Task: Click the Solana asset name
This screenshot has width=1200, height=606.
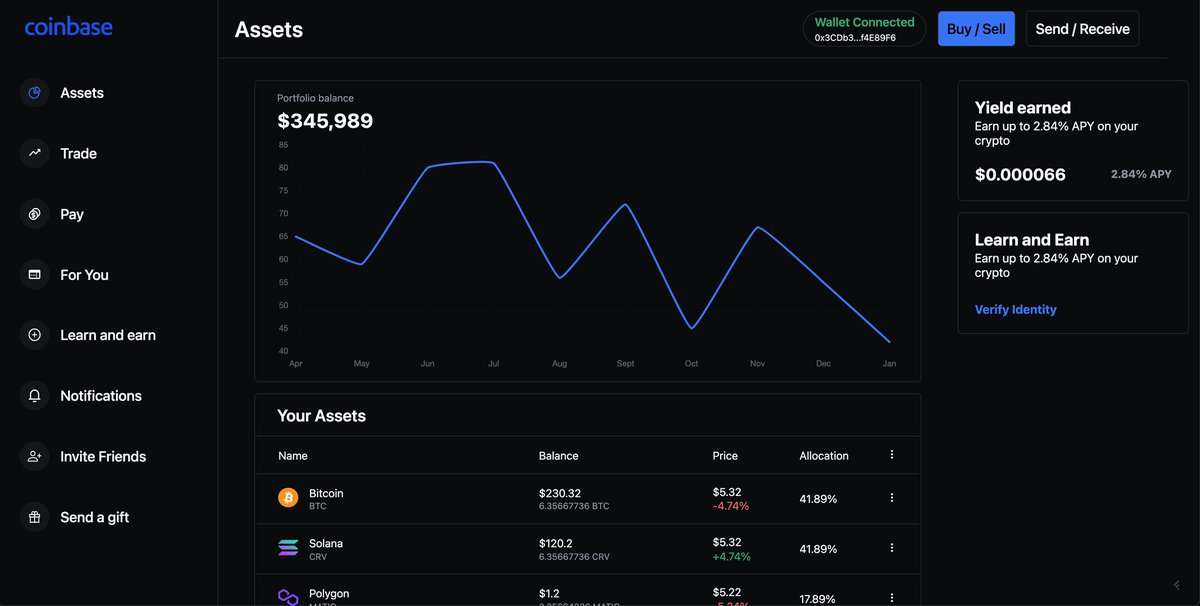Action: 326,543
